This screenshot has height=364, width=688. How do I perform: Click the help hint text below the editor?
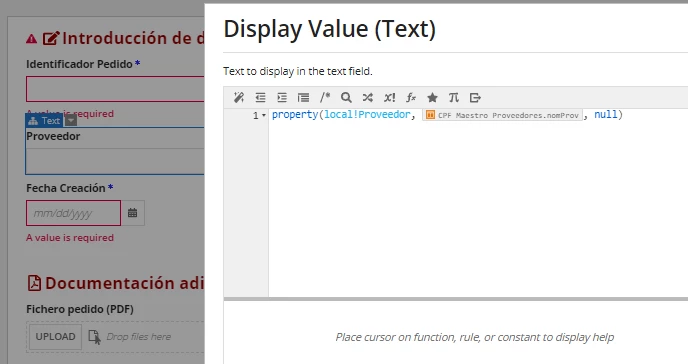click(x=475, y=337)
